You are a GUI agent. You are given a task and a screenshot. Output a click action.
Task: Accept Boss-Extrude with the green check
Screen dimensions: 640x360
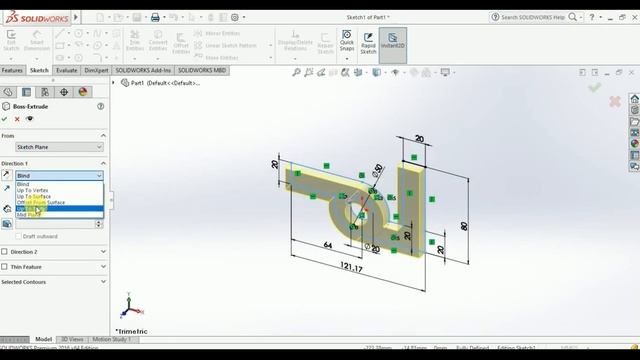(x=4, y=119)
